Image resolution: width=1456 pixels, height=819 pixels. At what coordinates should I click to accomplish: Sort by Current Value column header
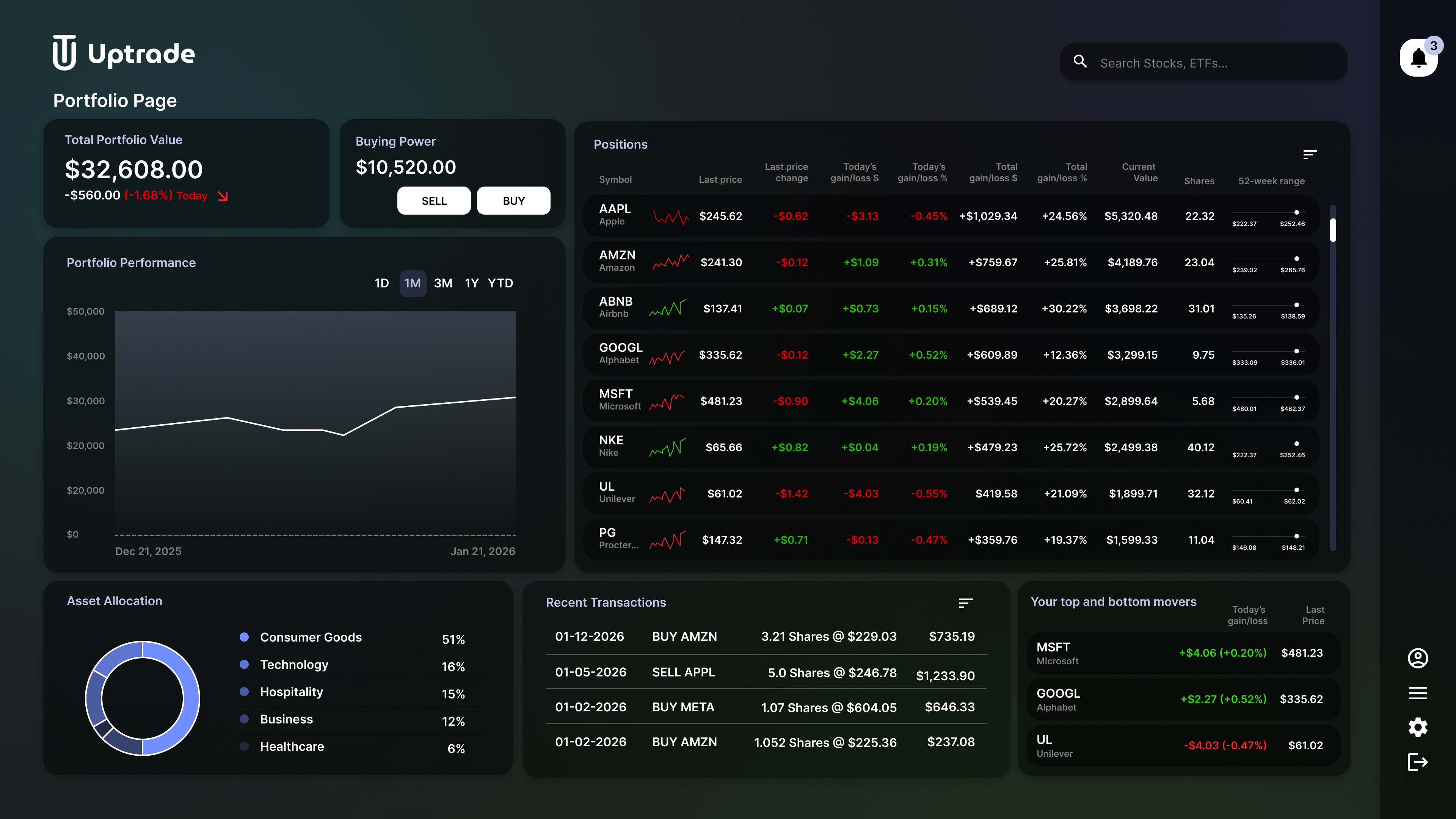[x=1139, y=173]
